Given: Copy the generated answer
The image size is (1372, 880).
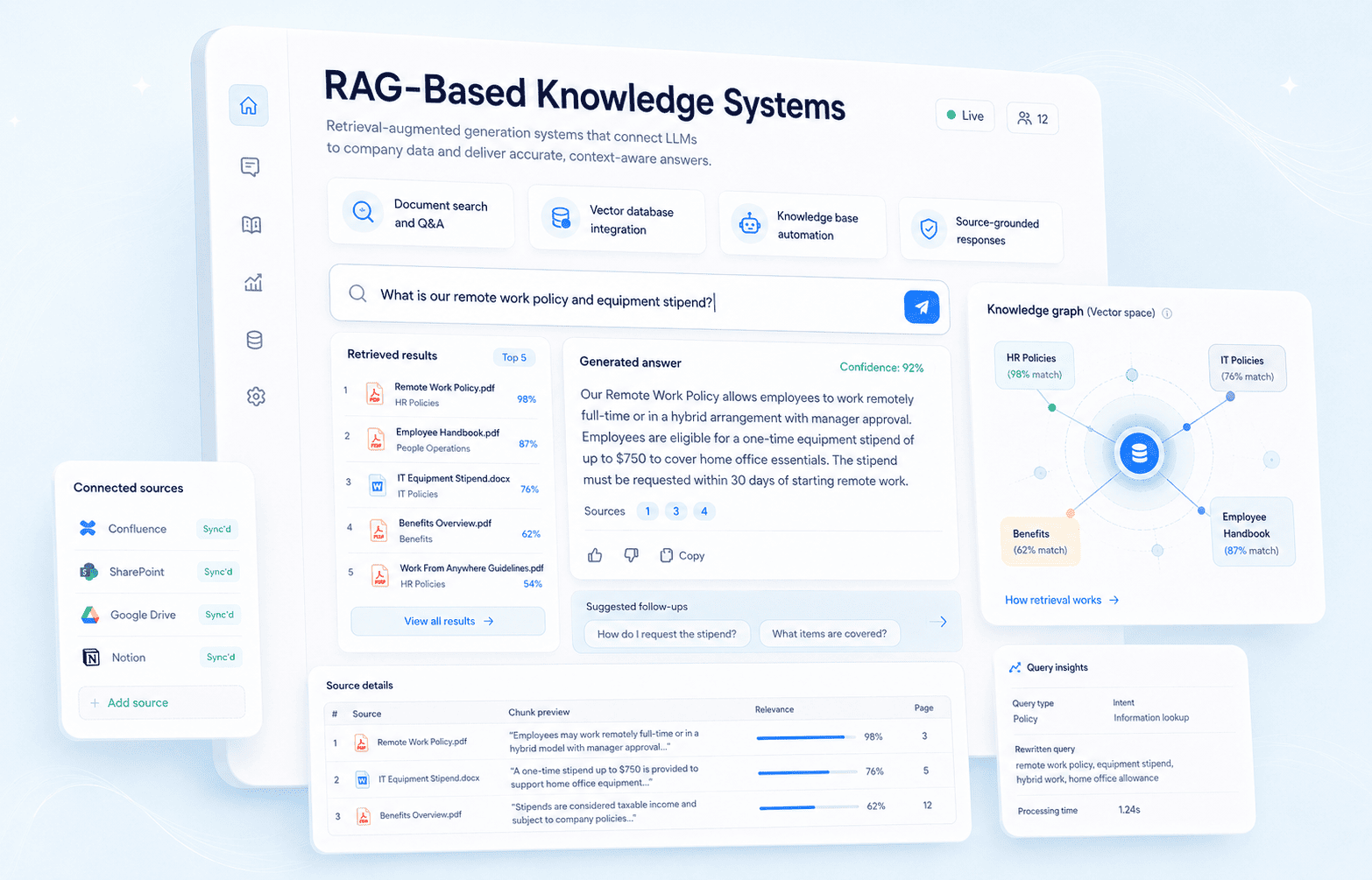Looking at the screenshot, I should coord(682,555).
